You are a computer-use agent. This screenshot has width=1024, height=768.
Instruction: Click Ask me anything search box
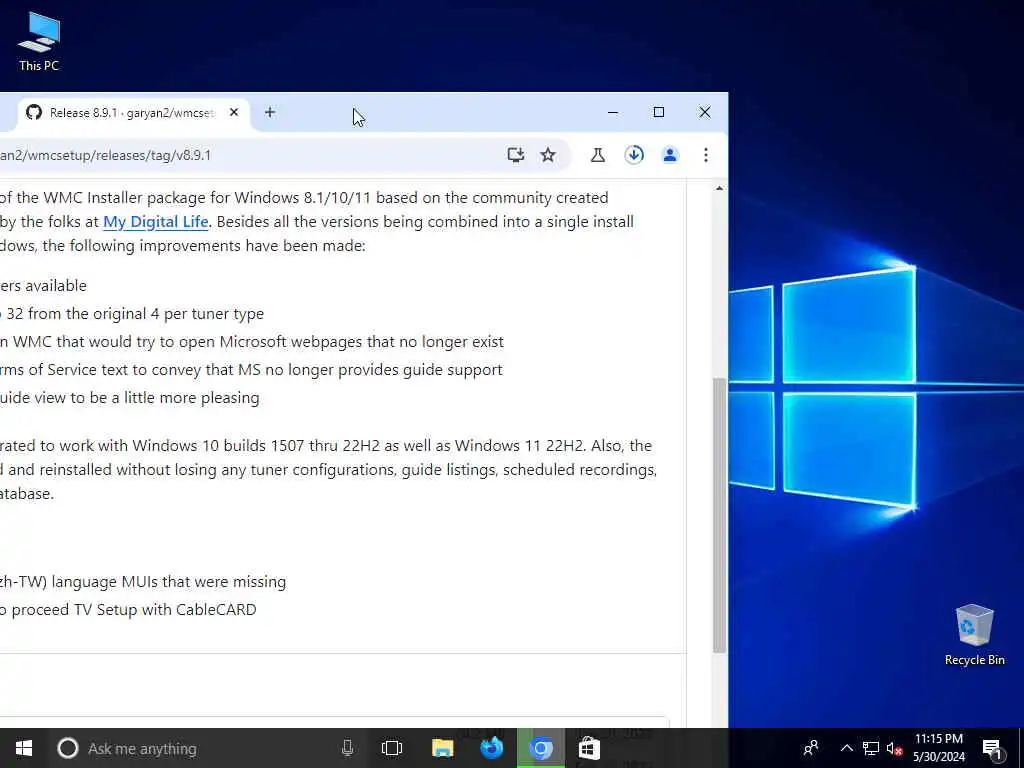[x=208, y=748]
